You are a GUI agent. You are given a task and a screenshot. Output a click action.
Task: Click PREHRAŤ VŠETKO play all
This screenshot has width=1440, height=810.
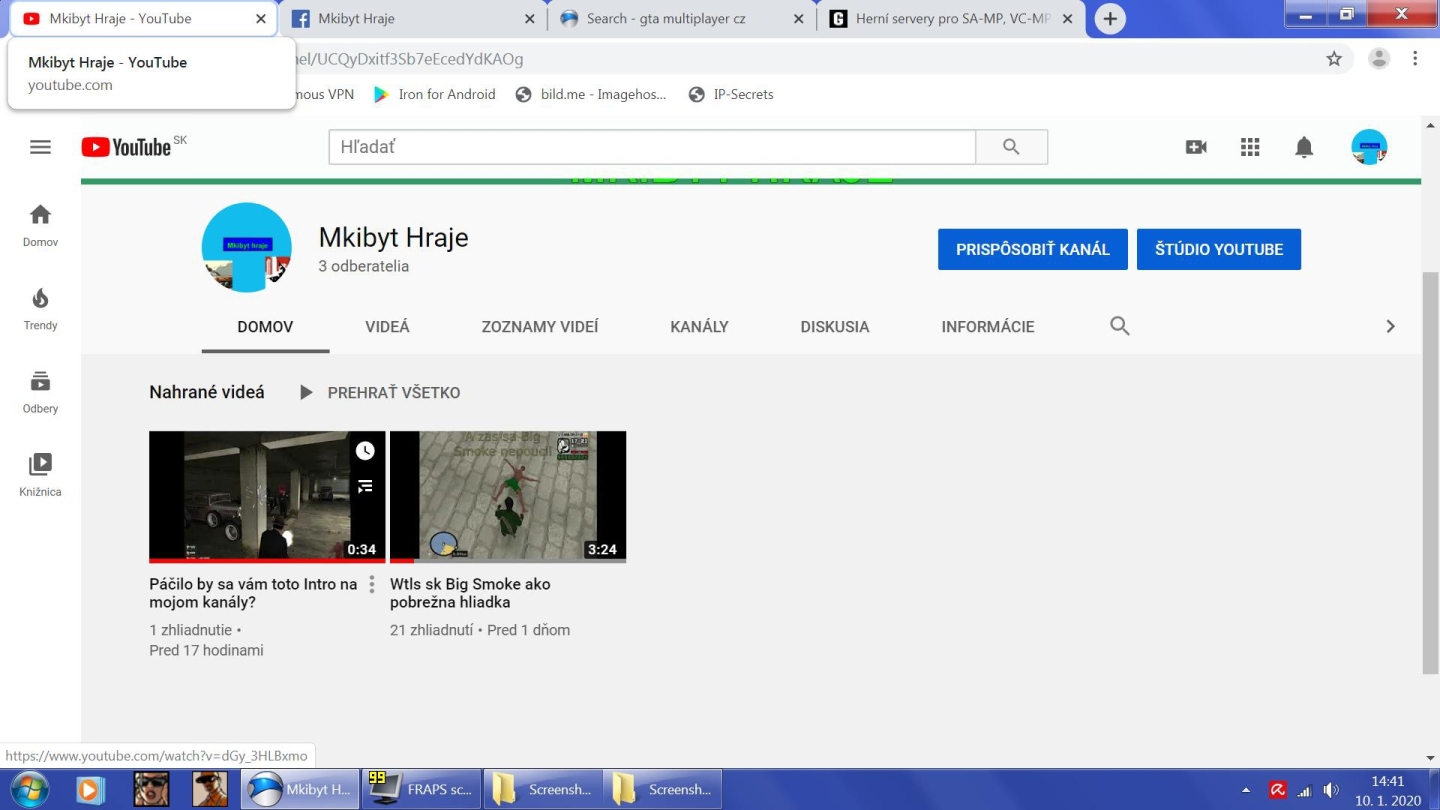[380, 393]
